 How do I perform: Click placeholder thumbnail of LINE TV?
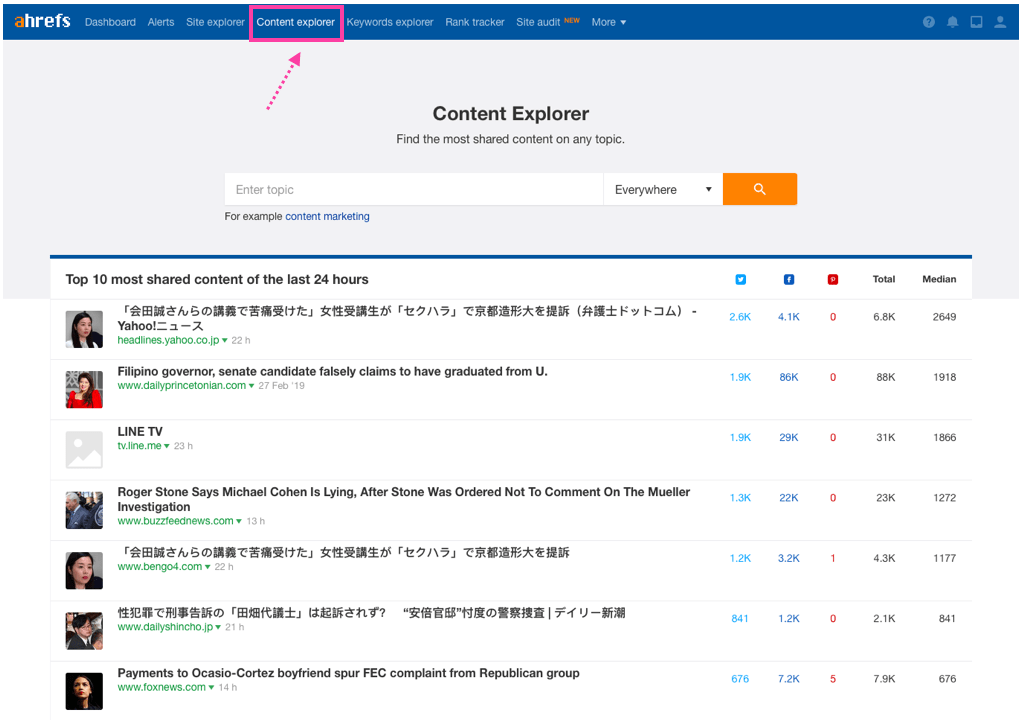click(x=84, y=450)
